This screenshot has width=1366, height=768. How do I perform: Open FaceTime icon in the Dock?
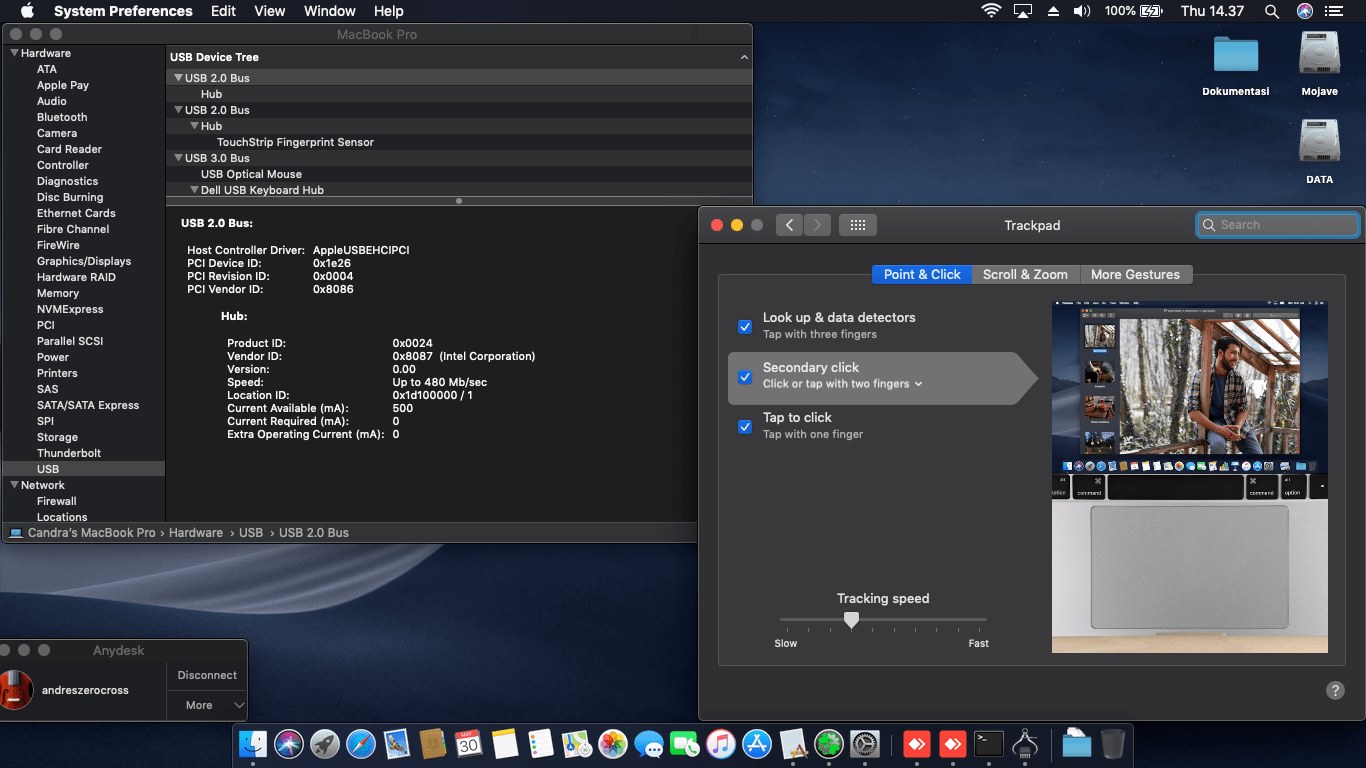684,743
